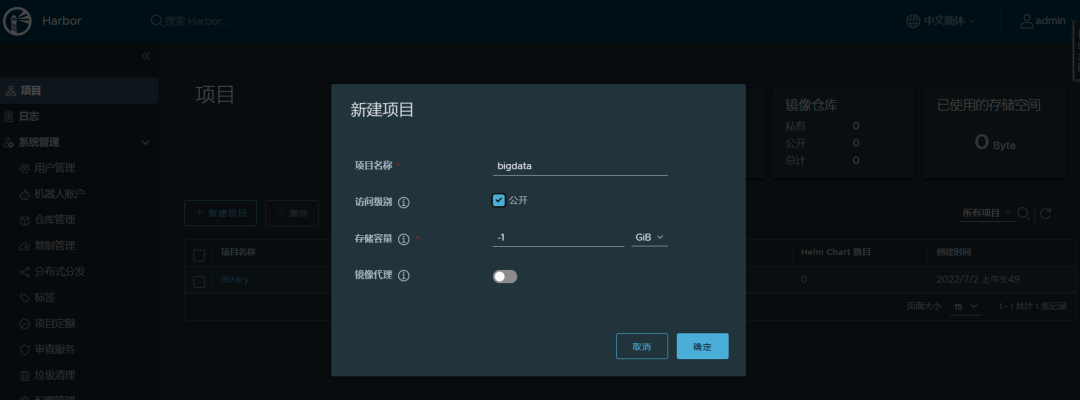Click info icon next to 镜像代理
The width and height of the screenshot is (1080, 400).
[x=404, y=276]
